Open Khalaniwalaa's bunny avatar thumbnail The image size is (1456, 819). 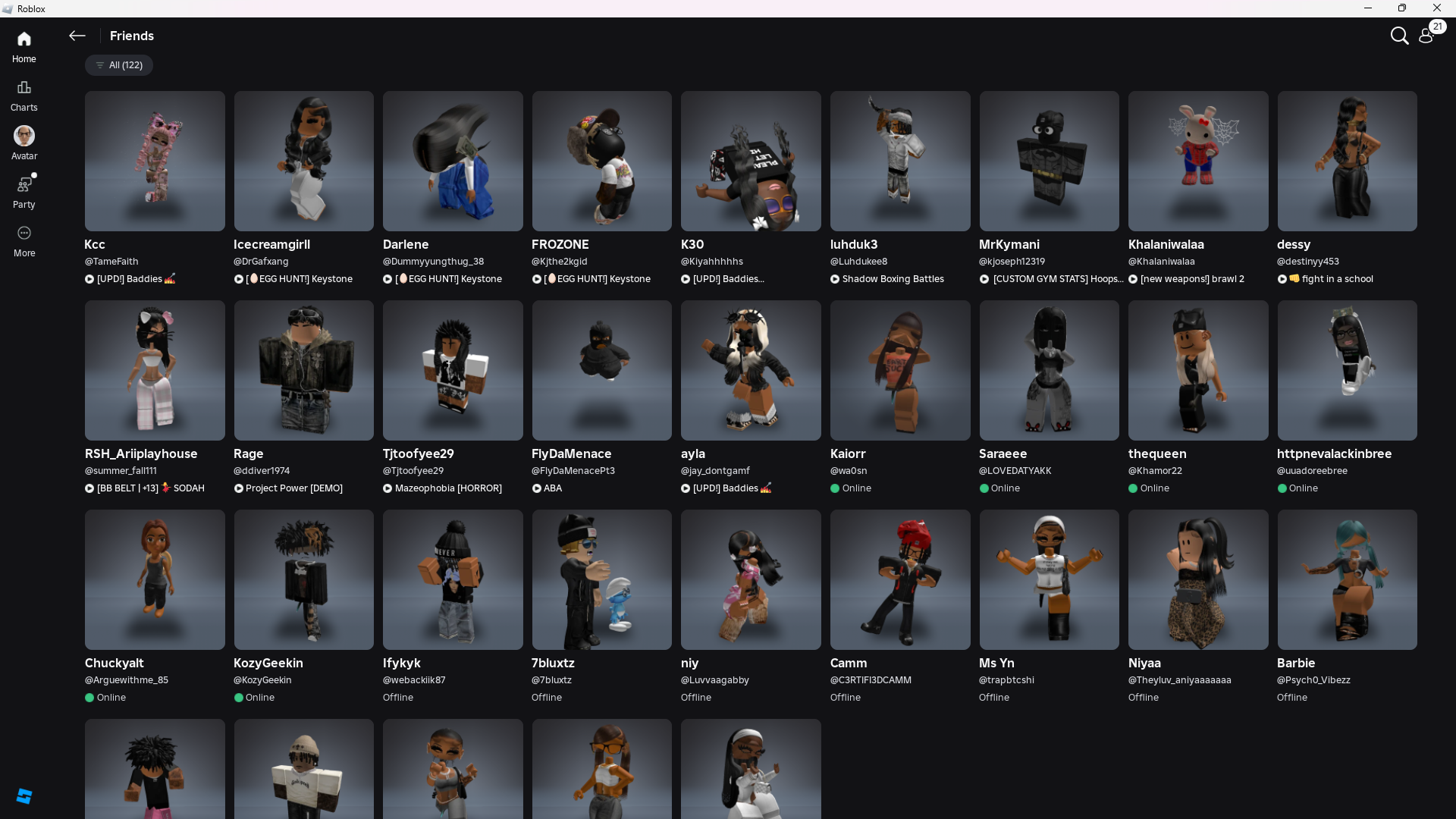pyautogui.click(x=1197, y=161)
